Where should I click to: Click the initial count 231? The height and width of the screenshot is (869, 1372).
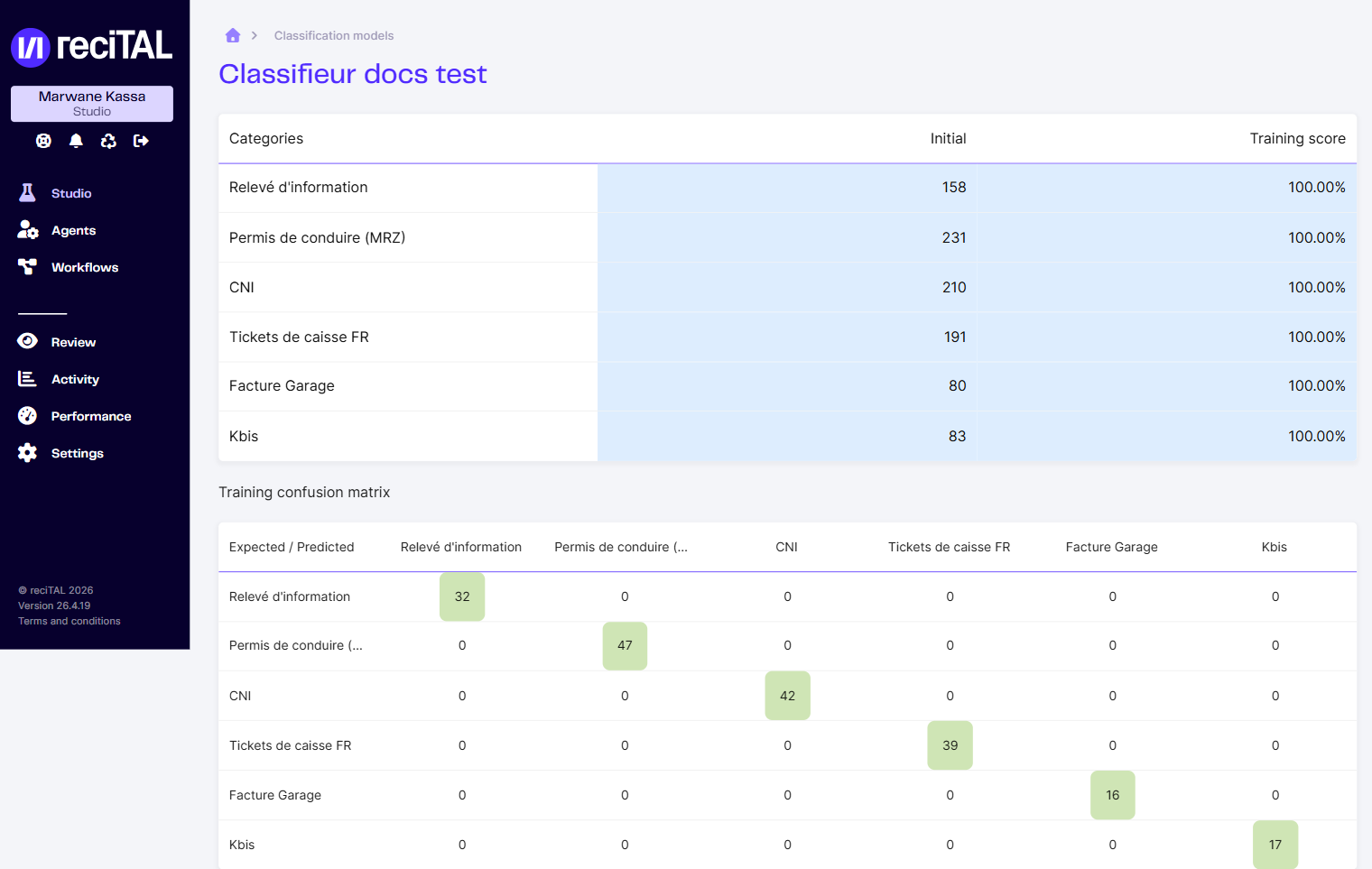[954, 237]
